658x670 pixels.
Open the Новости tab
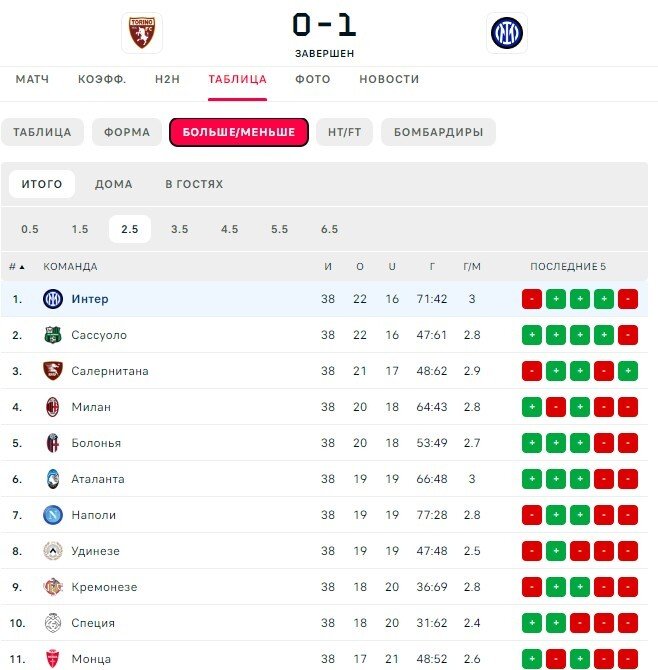click(x=389, y=79)
